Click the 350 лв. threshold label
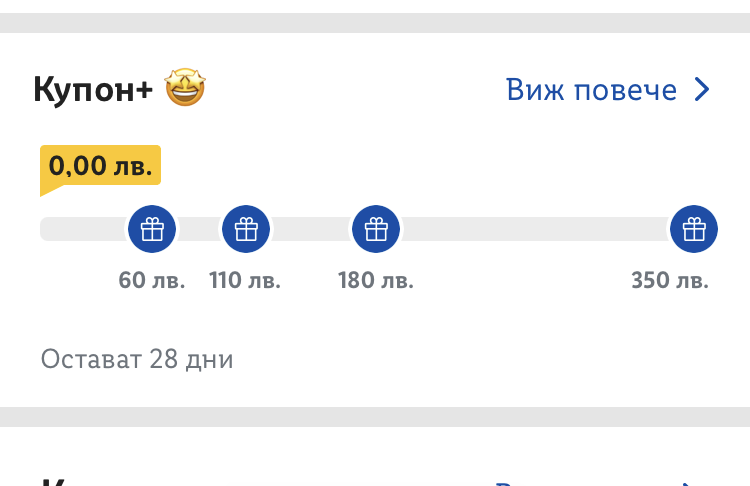This screenshot has height=486, width=750. coord(670,280)
